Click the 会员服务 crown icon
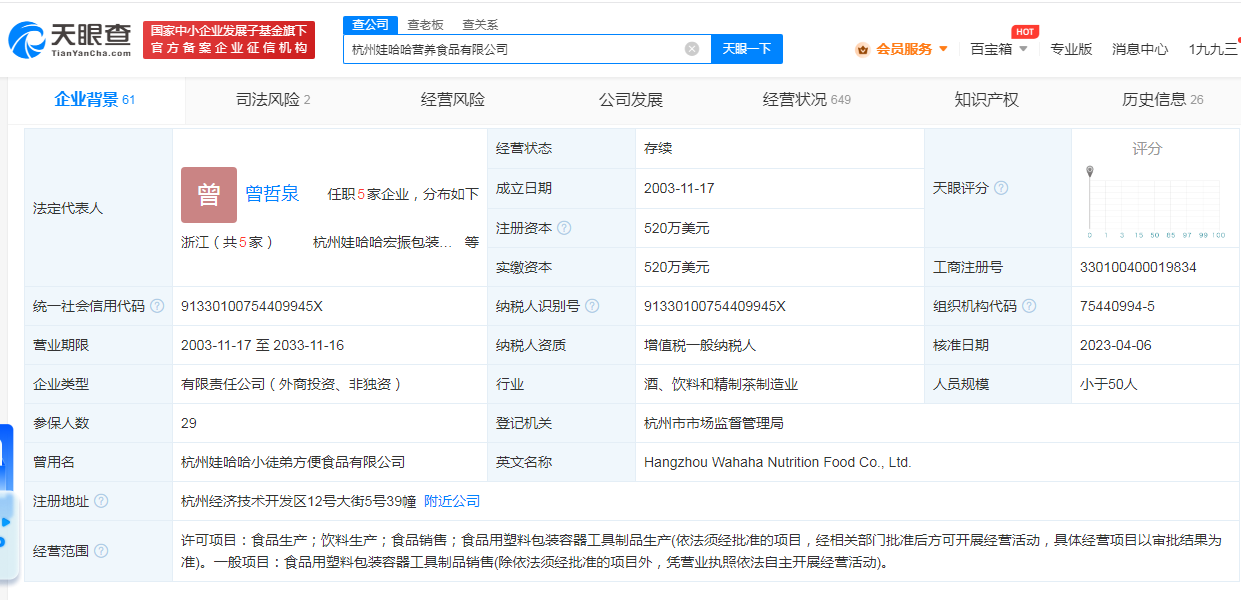The image size is (1241, 600). [862, 49]
